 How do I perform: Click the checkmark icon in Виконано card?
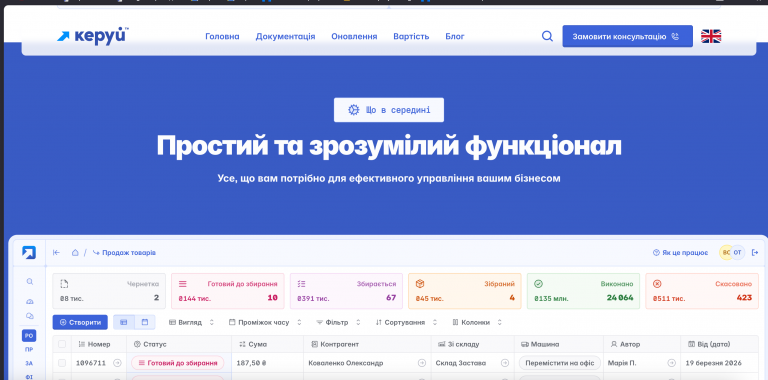[538, 284]
